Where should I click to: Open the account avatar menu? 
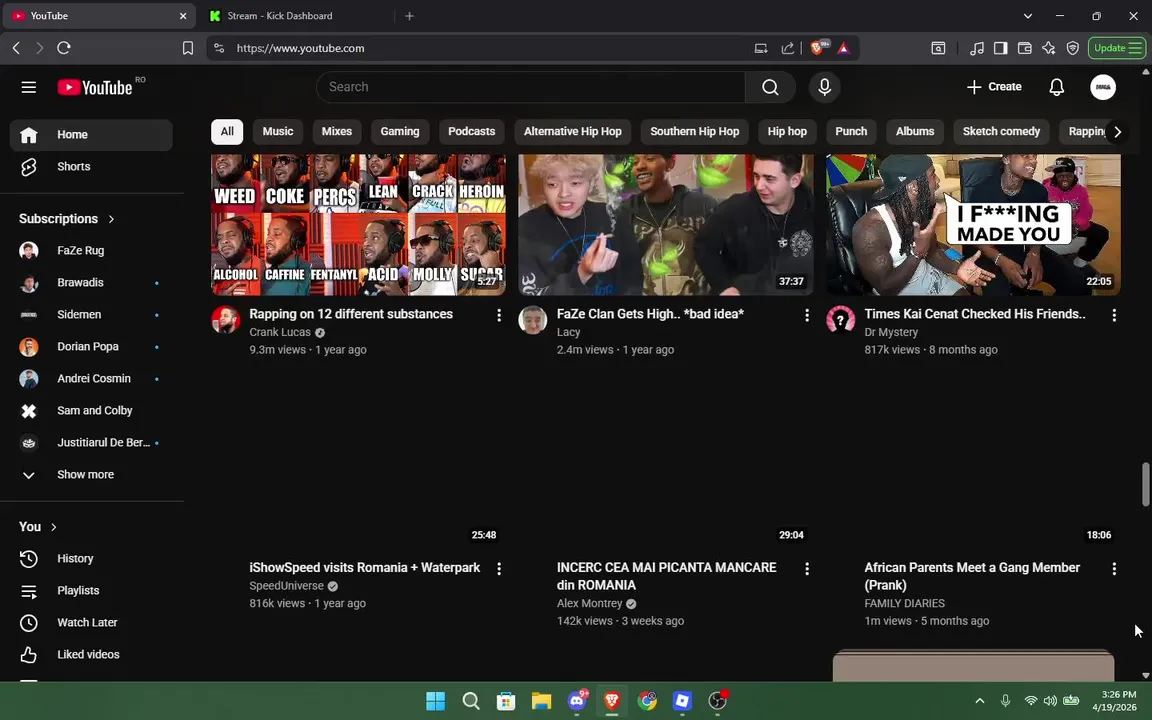(1103, 87)
